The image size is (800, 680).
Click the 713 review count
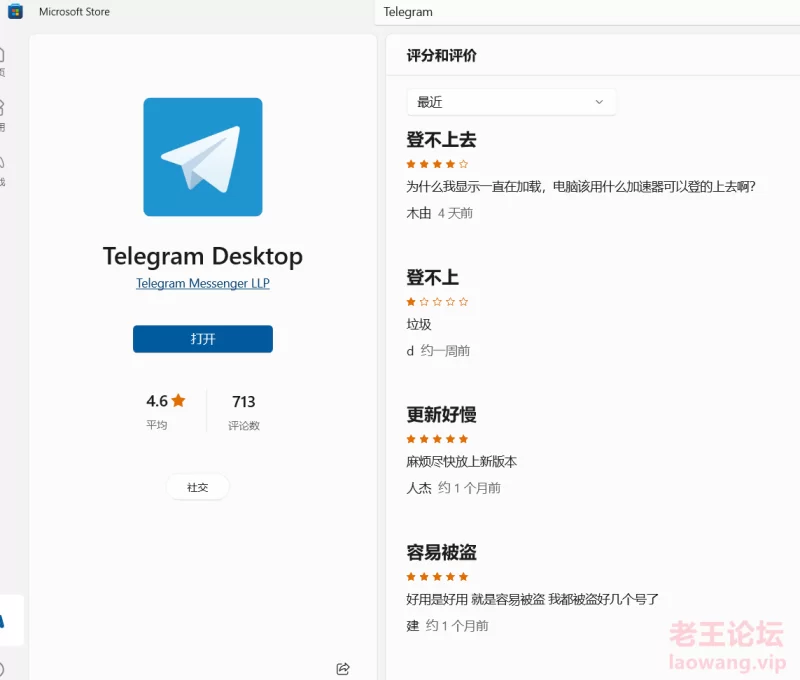tap(243, 402)
